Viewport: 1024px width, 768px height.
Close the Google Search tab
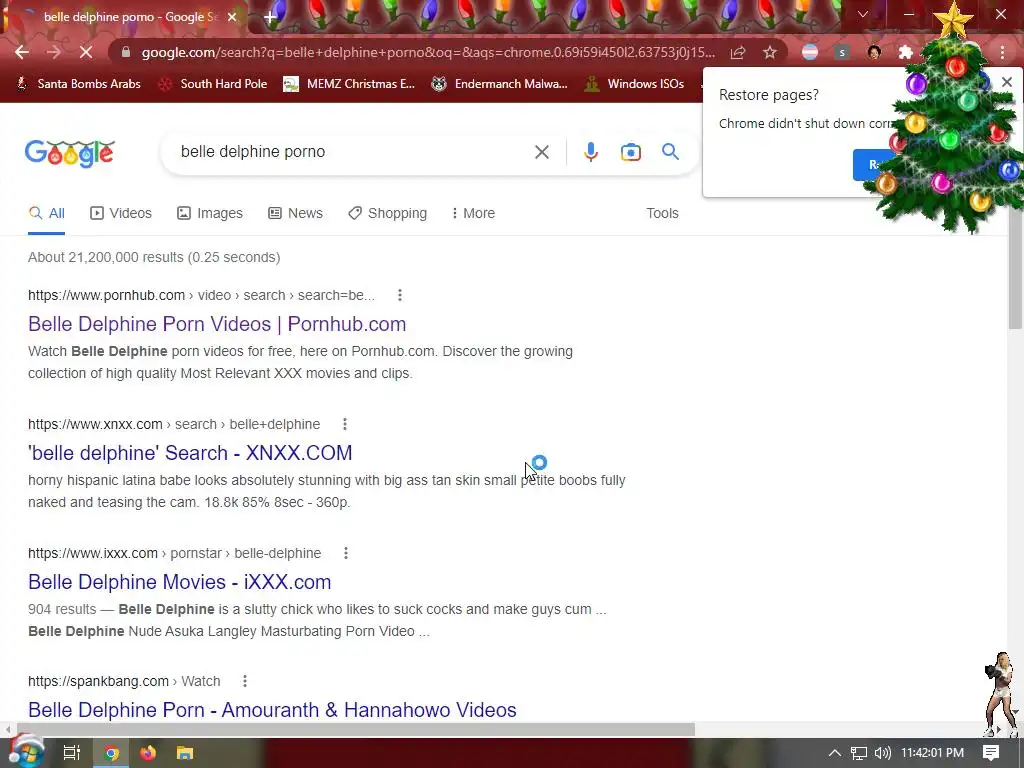click(x=232, y=17)
